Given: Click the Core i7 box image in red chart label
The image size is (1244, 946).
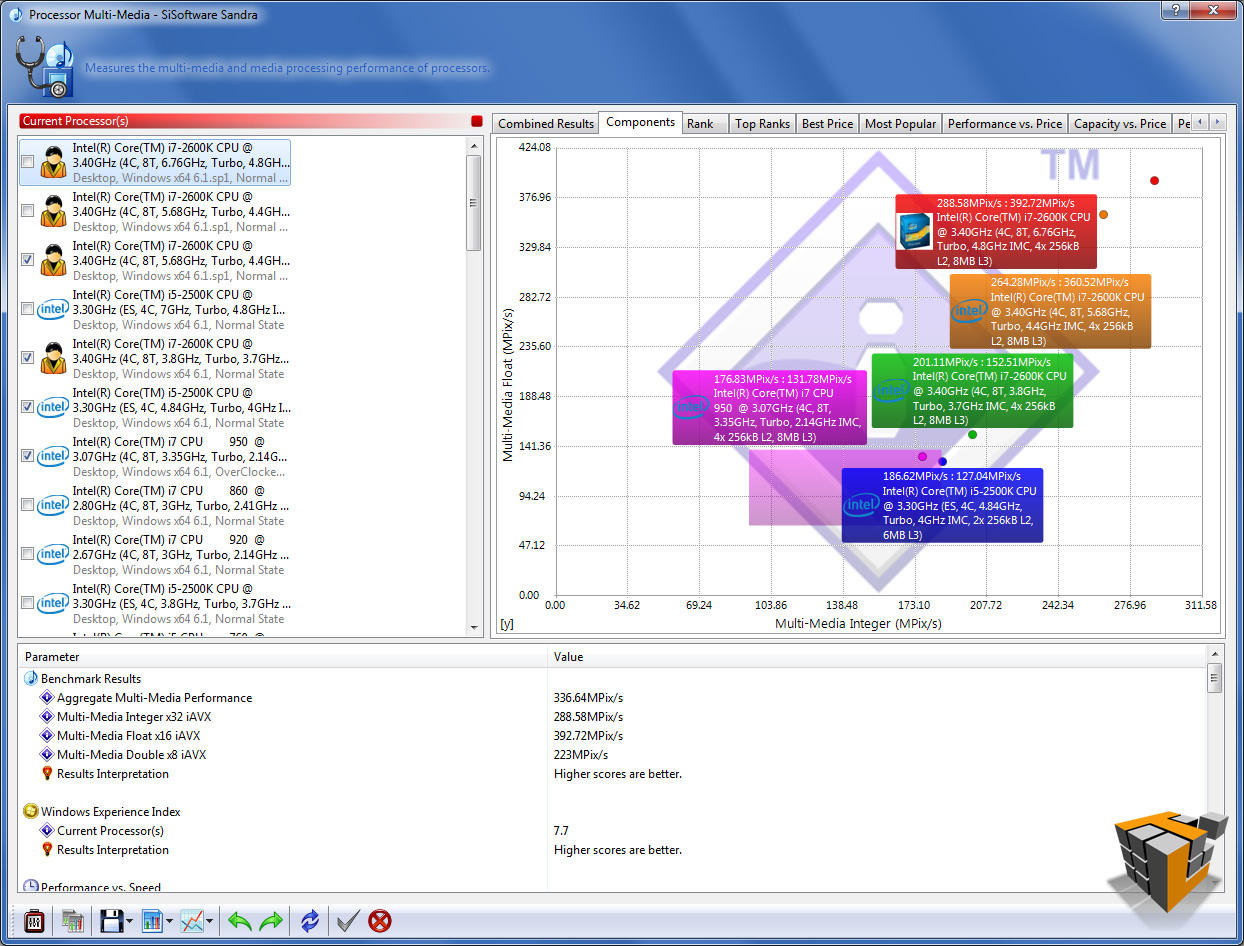Looking at the screenshot, I should point(915,231).
